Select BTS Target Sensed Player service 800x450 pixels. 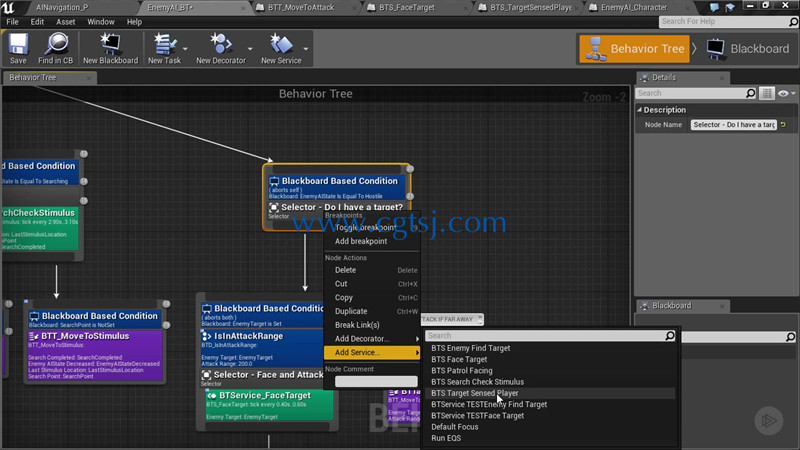coord(550,393)
